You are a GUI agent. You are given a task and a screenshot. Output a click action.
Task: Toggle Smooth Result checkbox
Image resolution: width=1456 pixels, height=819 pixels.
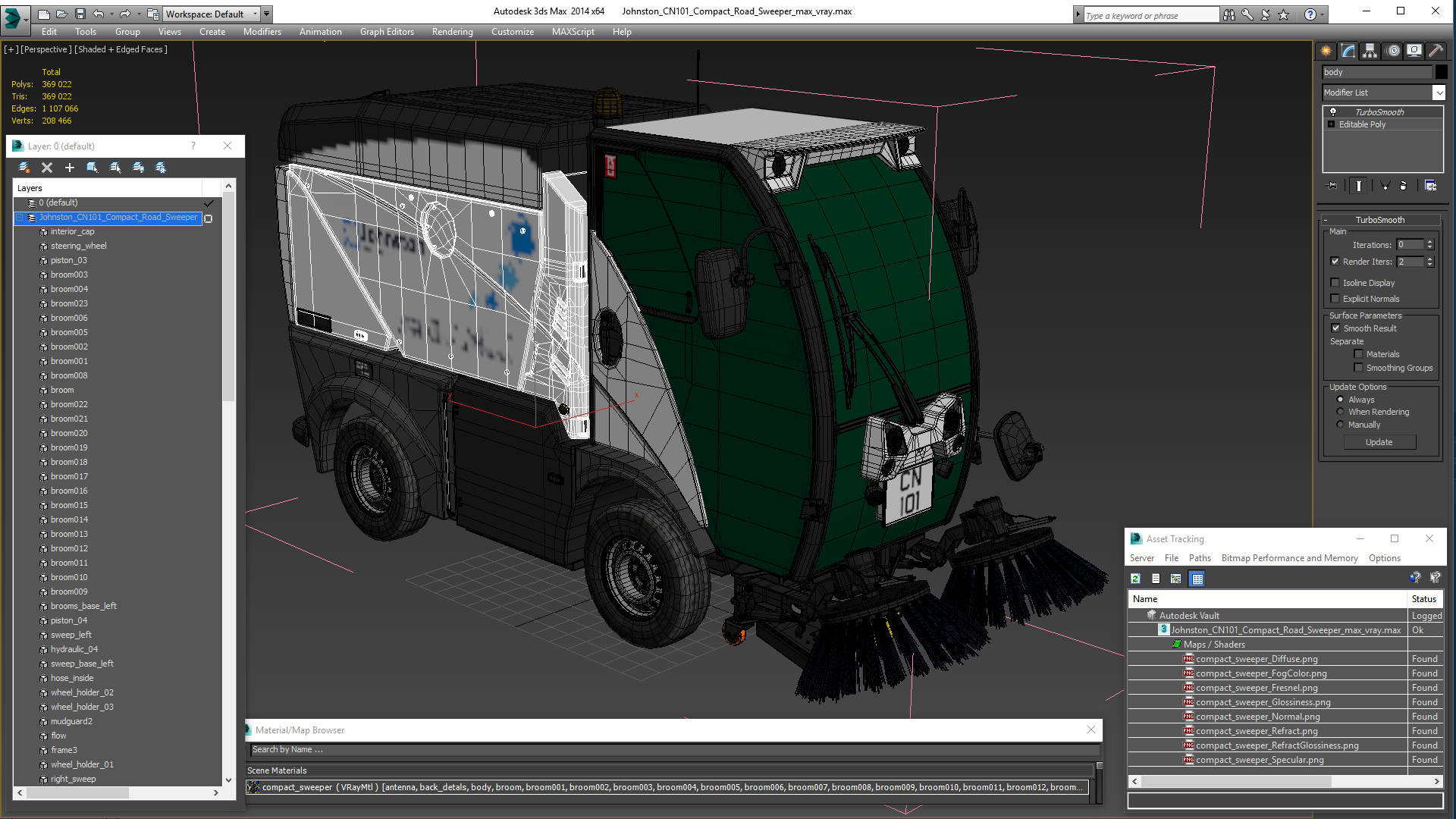click(1335, 328)
